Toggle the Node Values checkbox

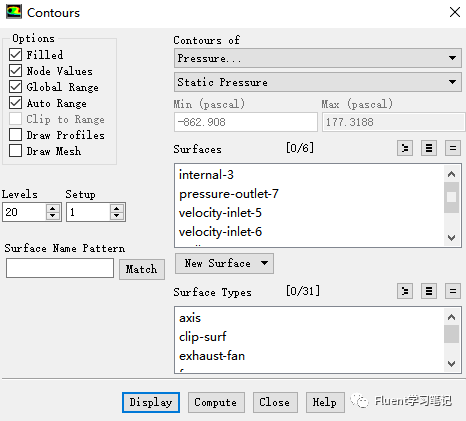(x=16, y=71)
